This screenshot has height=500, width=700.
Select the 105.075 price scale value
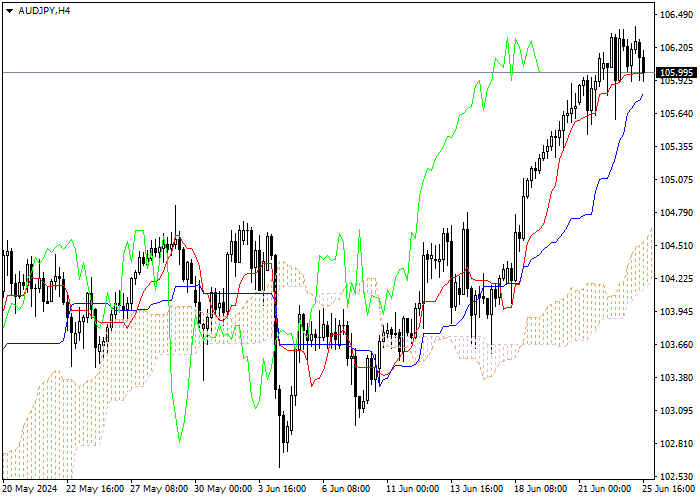click(x=676, y=180)
